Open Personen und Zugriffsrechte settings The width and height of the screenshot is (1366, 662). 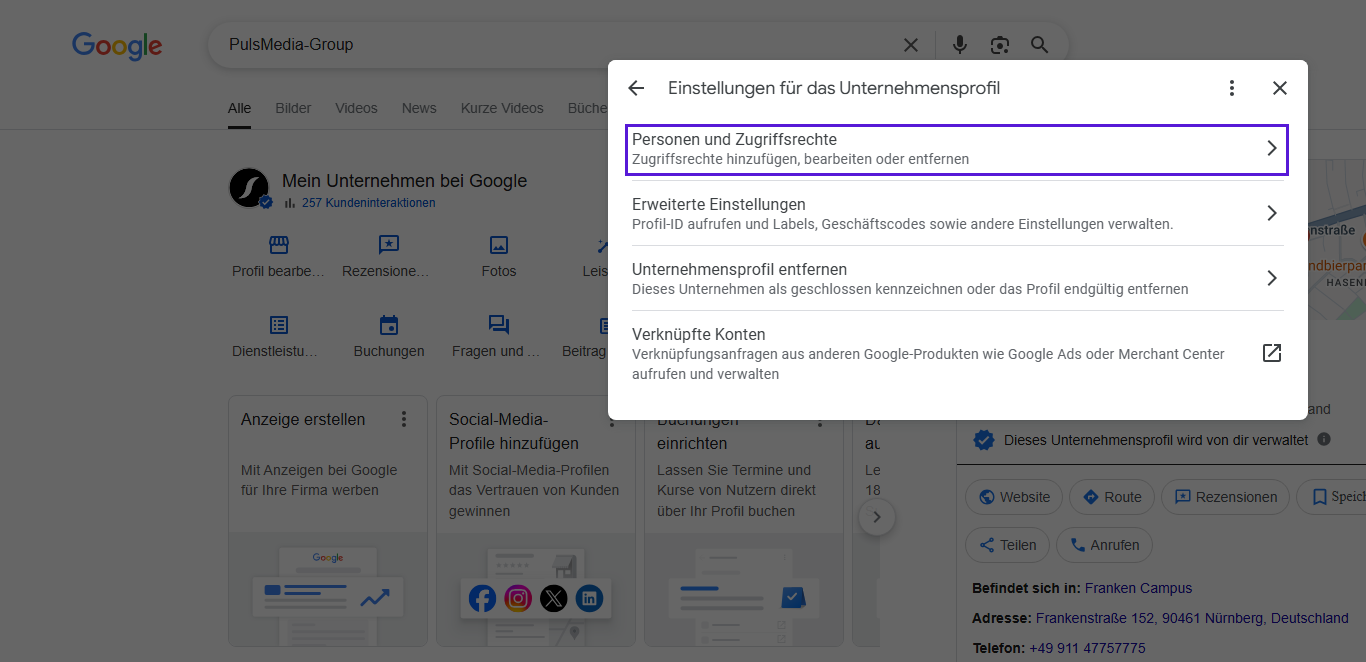(x=956, y=149)
